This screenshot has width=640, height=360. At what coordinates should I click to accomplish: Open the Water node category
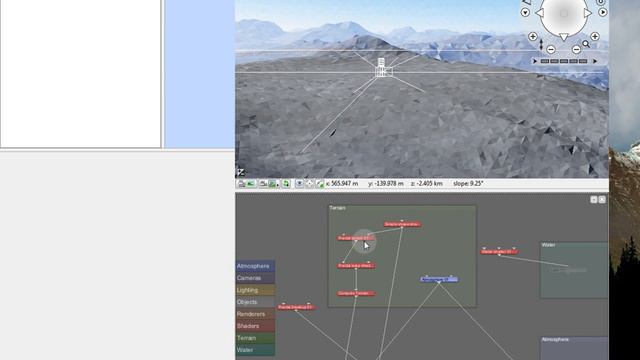coord(255,350)
